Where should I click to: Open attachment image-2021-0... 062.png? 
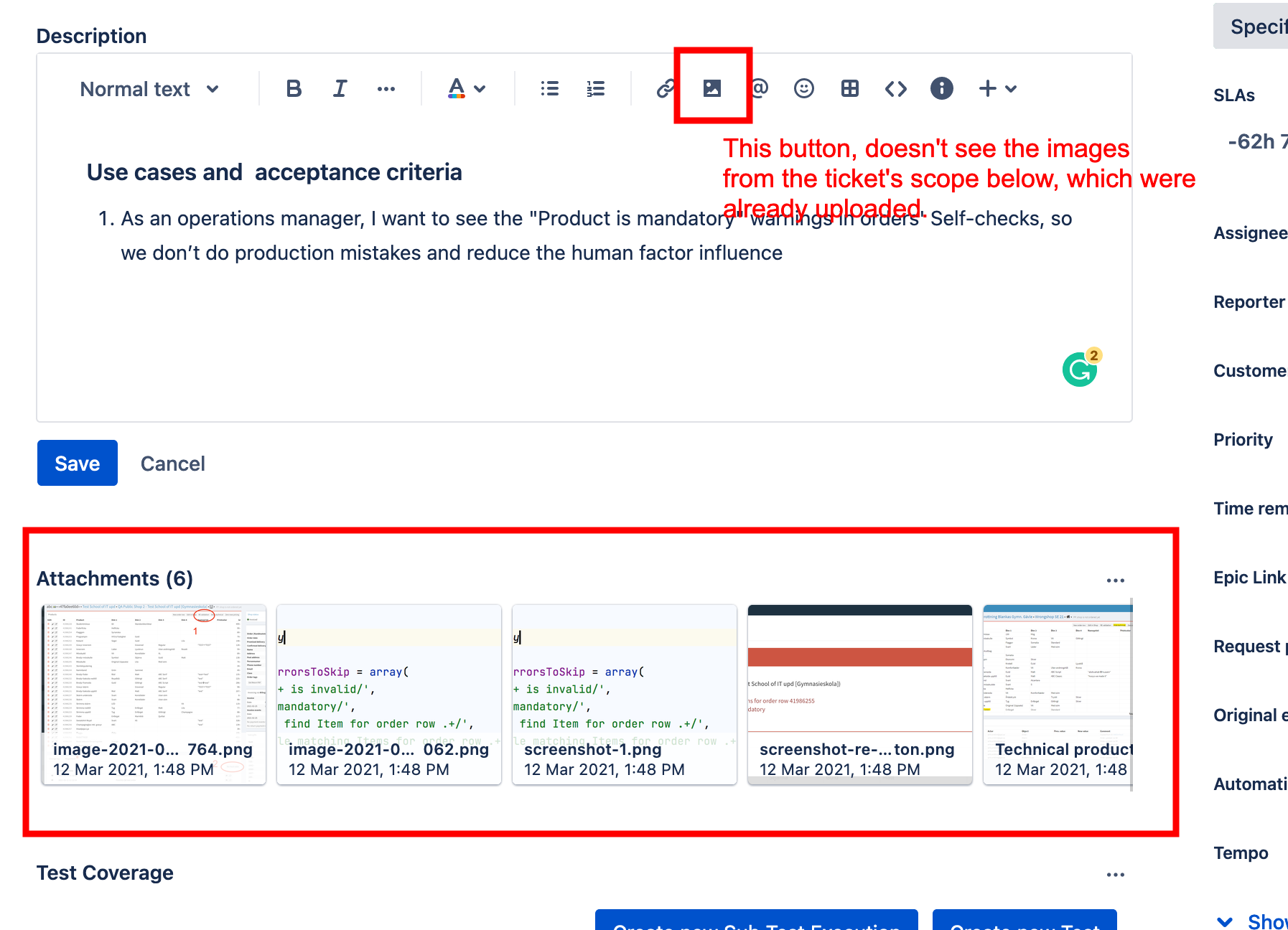pos(389,695)
